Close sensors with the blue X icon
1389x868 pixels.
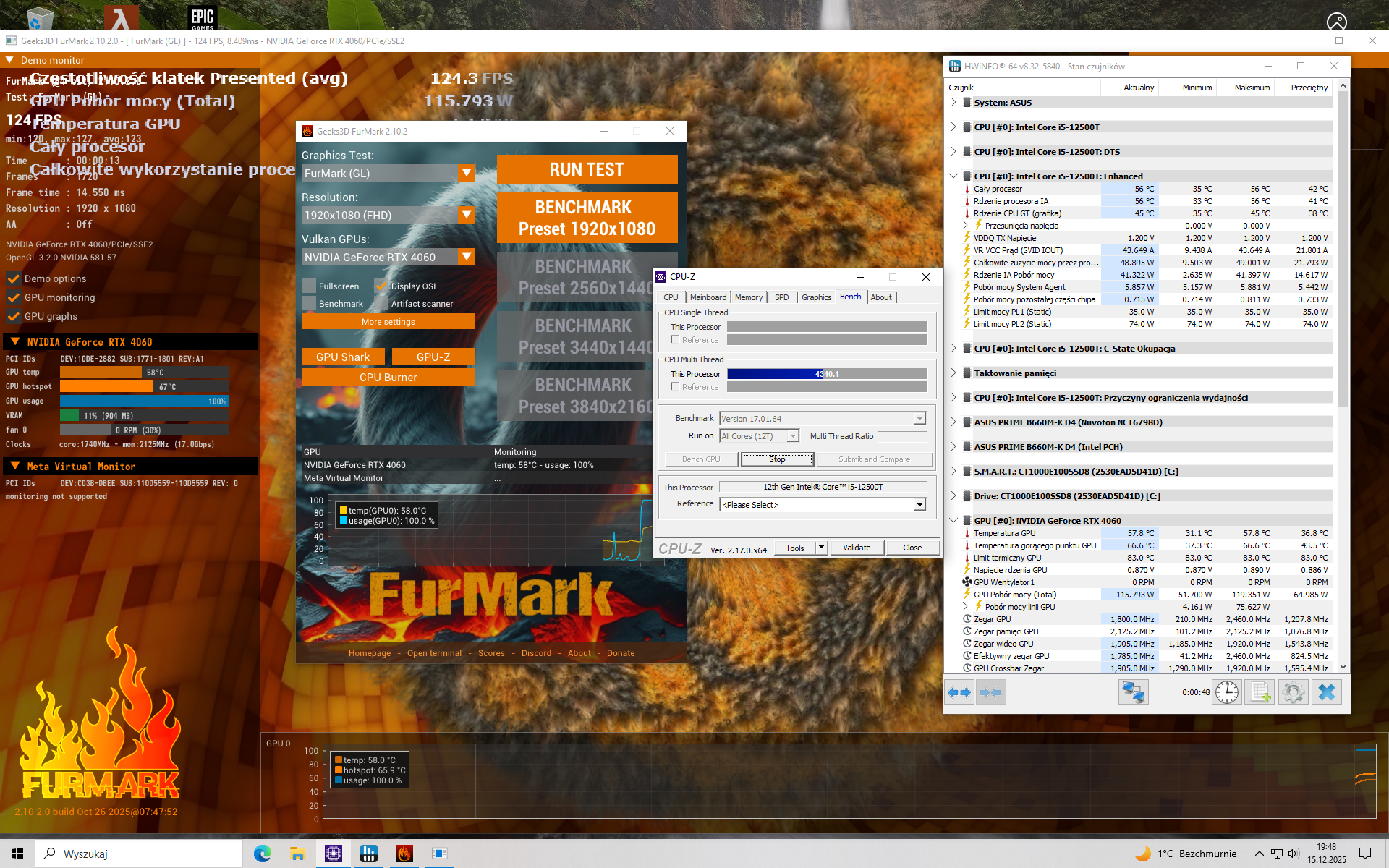click(x=1326, y=692)
